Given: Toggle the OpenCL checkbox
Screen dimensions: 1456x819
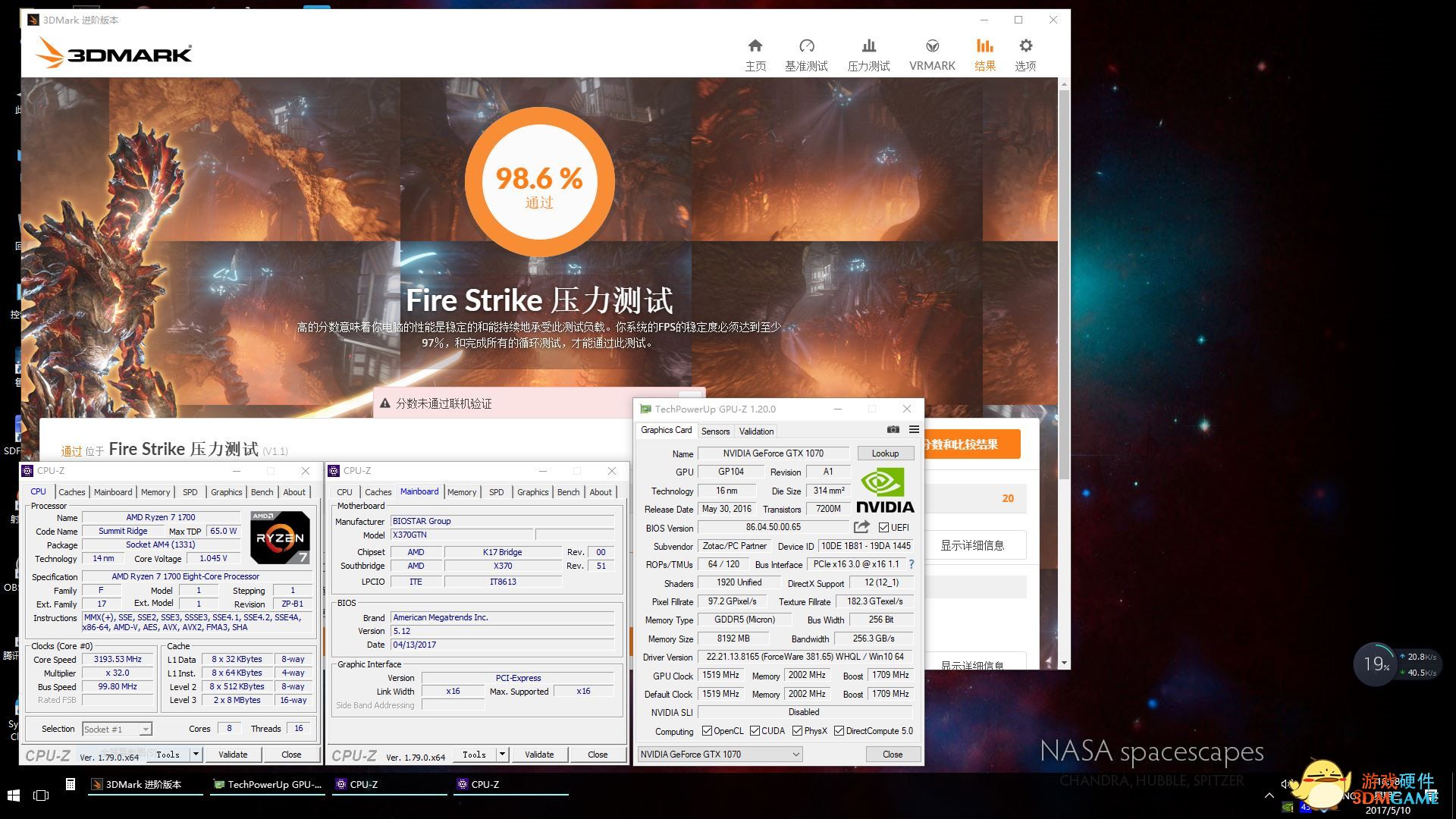Looking at the screenshot, I should tap(707, 731).
